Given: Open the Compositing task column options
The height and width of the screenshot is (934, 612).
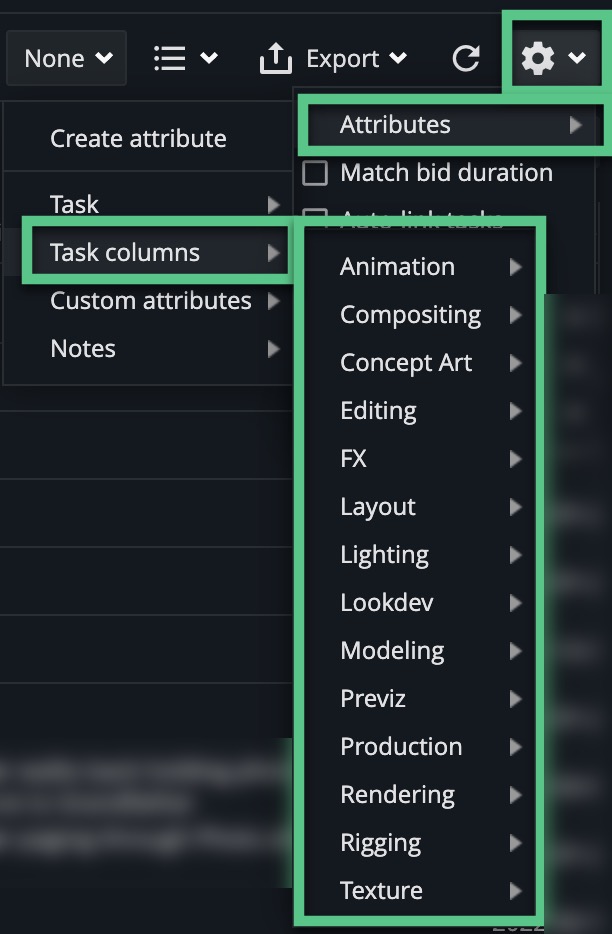Looking at the screenshot, I should 410,314.
